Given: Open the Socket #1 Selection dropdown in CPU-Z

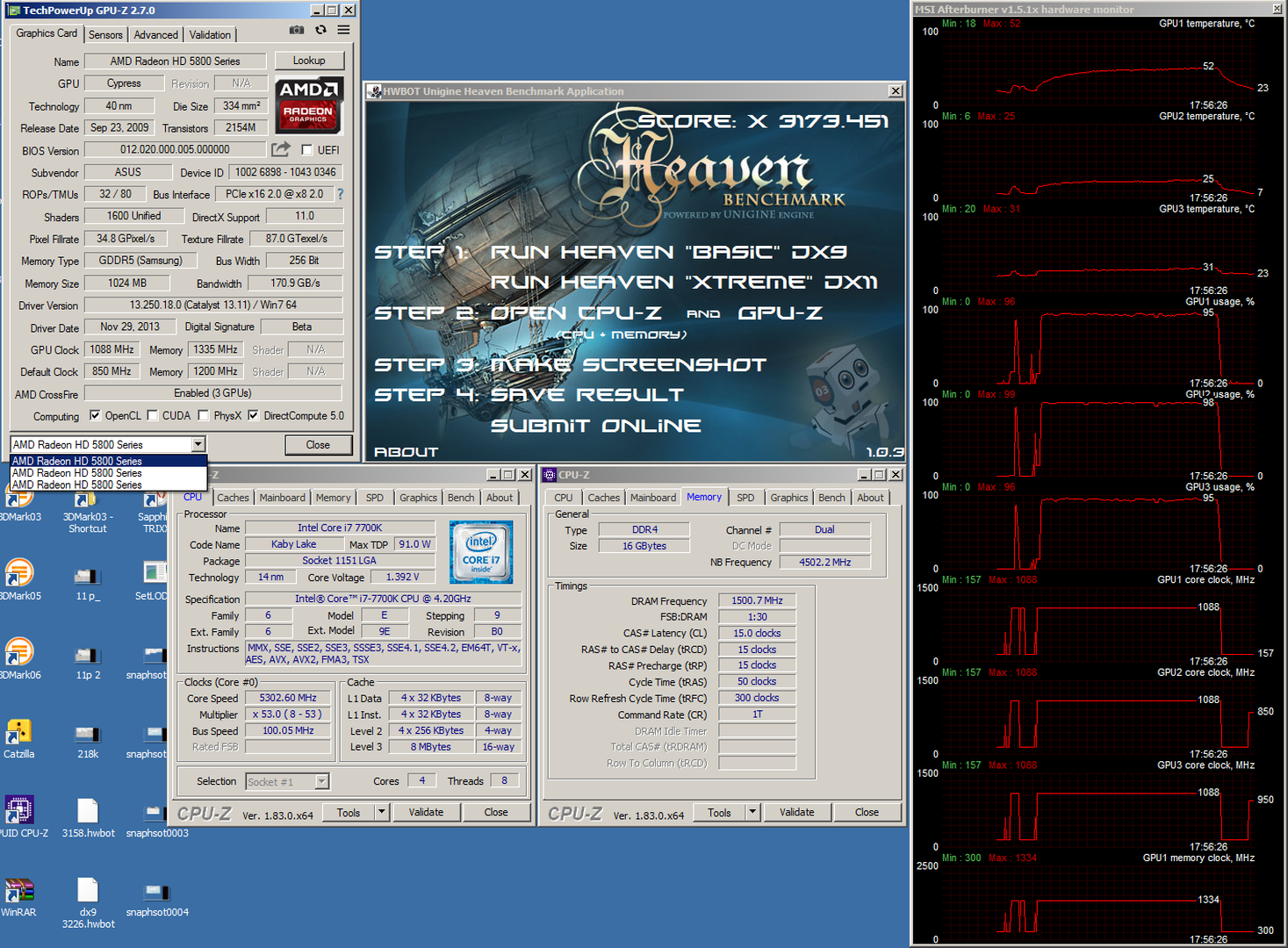Looking at the screenshot, I should click(x=321, y=781).
